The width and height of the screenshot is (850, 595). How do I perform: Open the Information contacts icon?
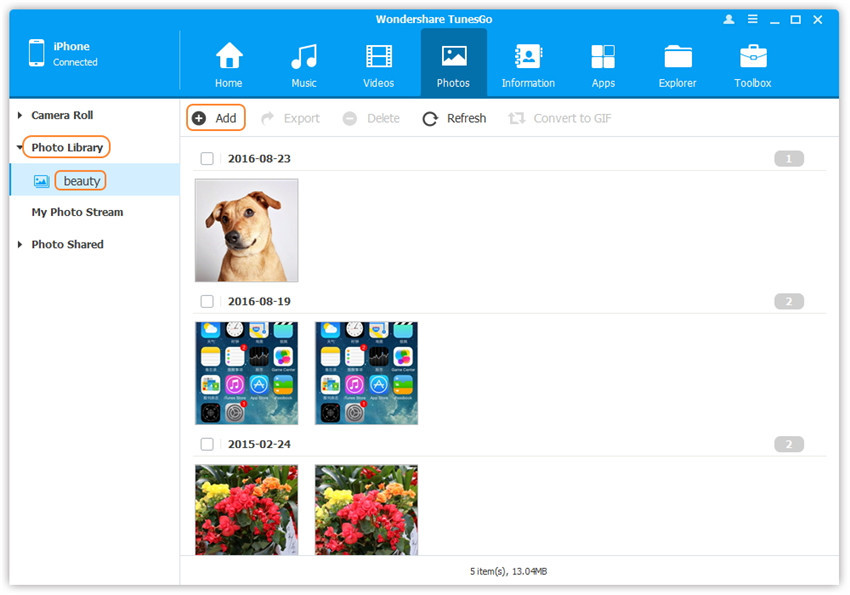(x=528, y=56)
